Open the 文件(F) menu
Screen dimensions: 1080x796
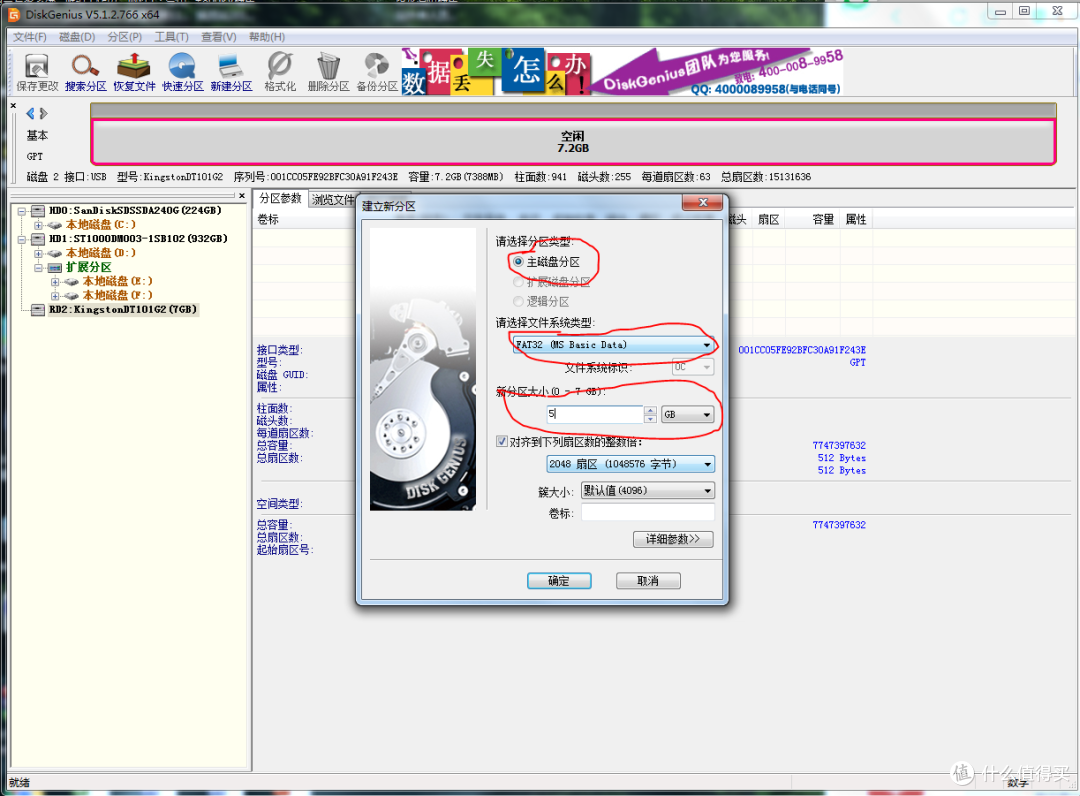(30, 36)
